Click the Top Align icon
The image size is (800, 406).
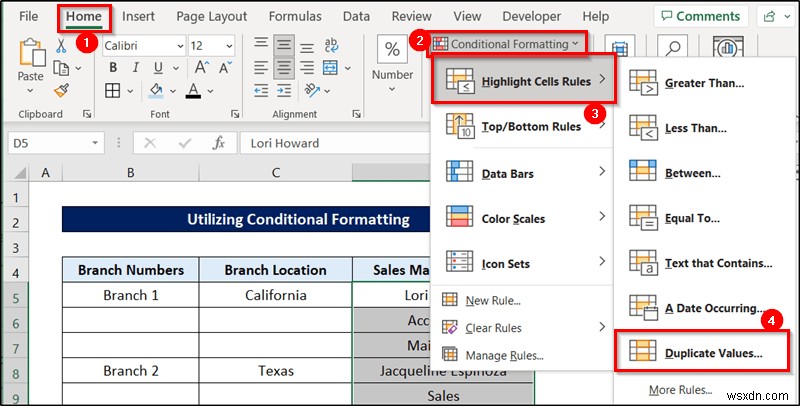261,45
